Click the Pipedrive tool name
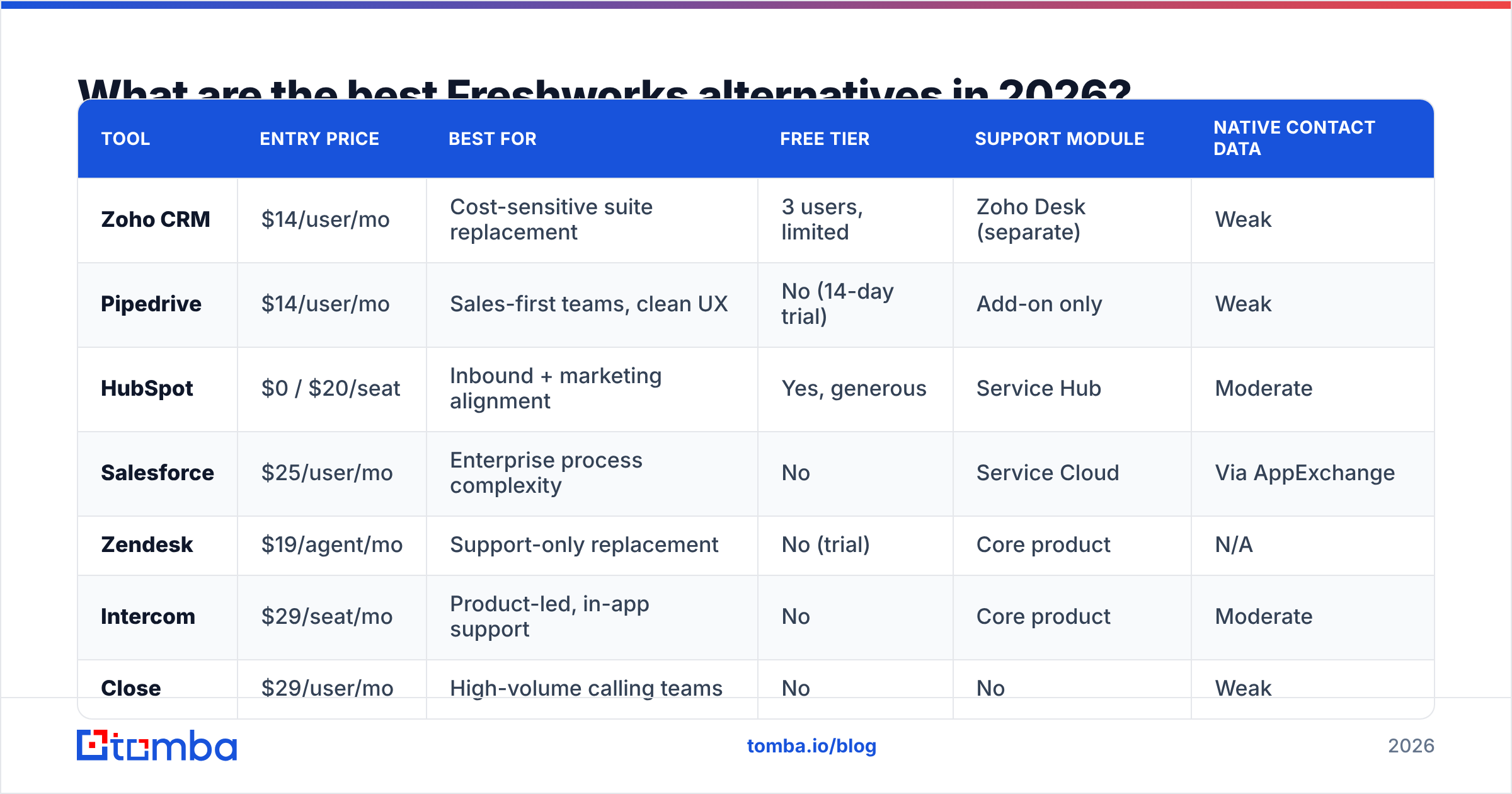1512x794 pixels. 151,304
